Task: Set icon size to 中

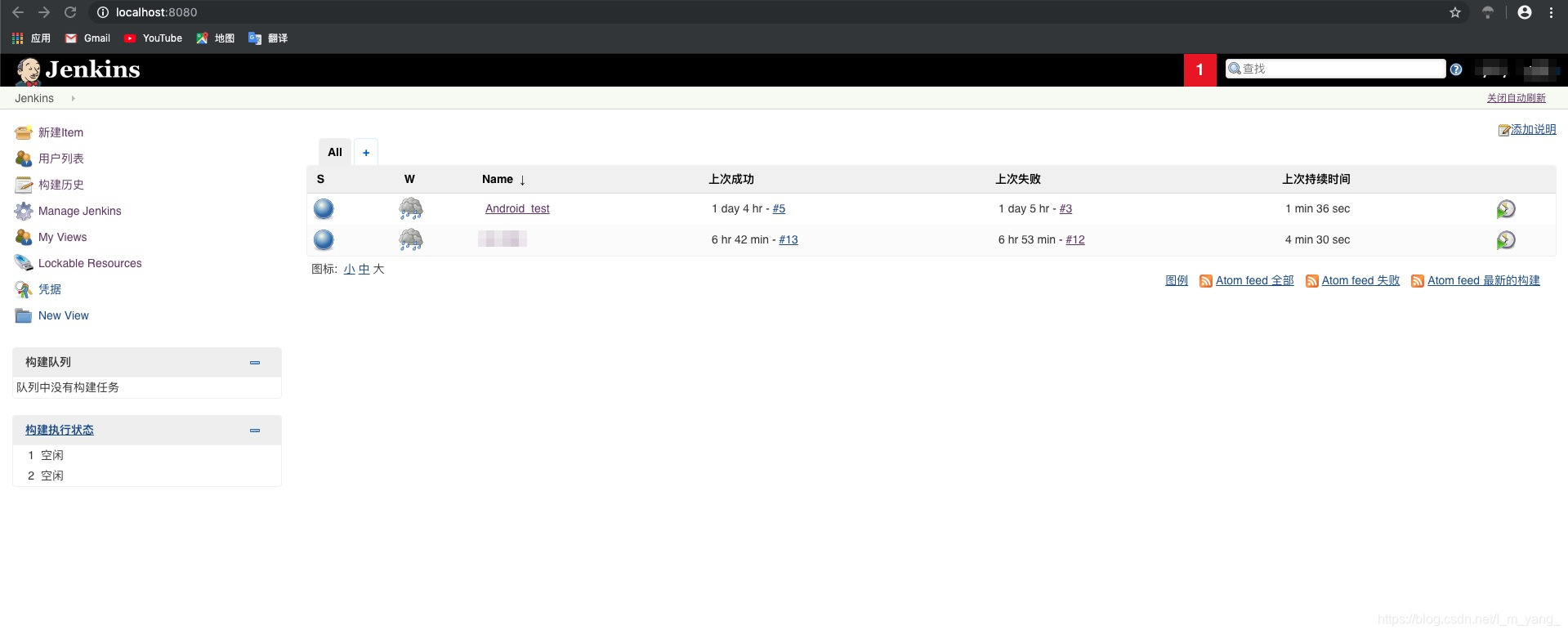Action: coord(364,270)
